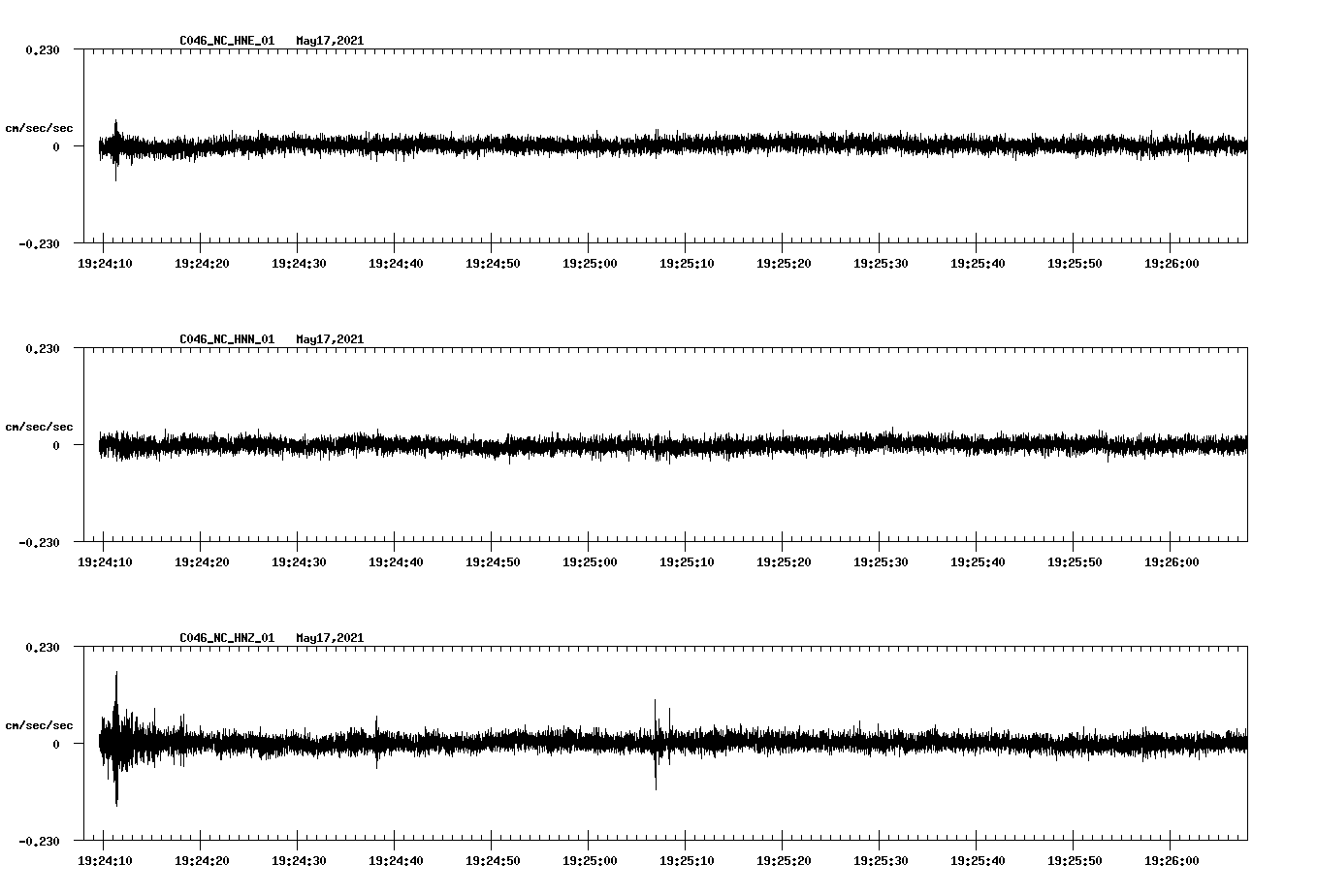Click the initial burst on the HNE waveform
The width and height of the screenshot is (1317, 896).
pos(114,145)
